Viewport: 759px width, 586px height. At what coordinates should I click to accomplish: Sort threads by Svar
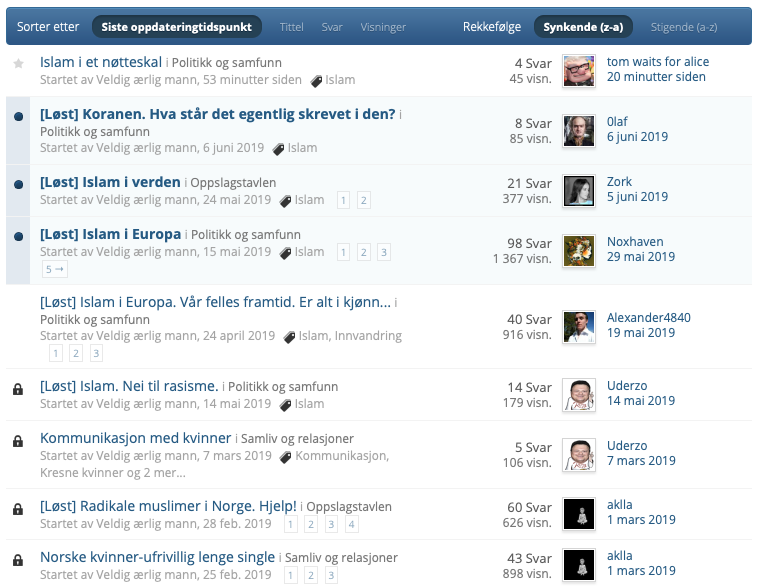point(332,27)
